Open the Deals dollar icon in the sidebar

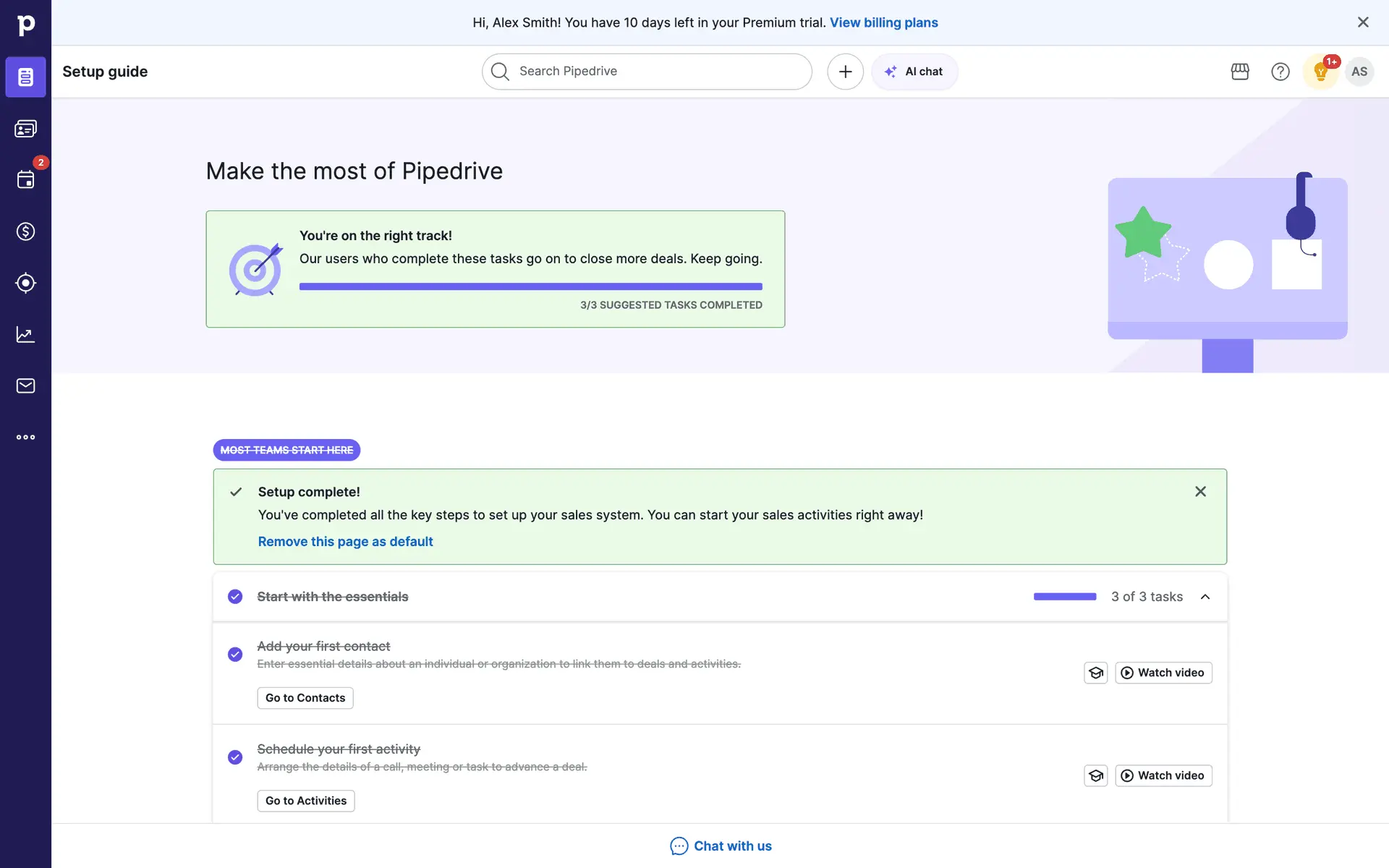(x=25, y=231)
